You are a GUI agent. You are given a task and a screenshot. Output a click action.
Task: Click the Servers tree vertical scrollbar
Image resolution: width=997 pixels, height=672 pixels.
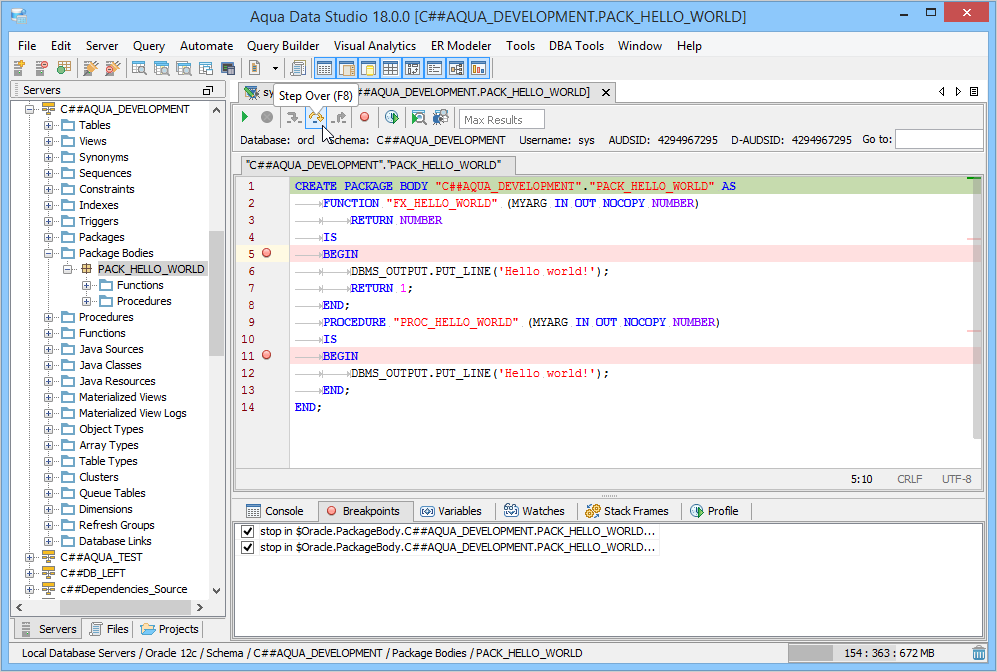point(217,293)
